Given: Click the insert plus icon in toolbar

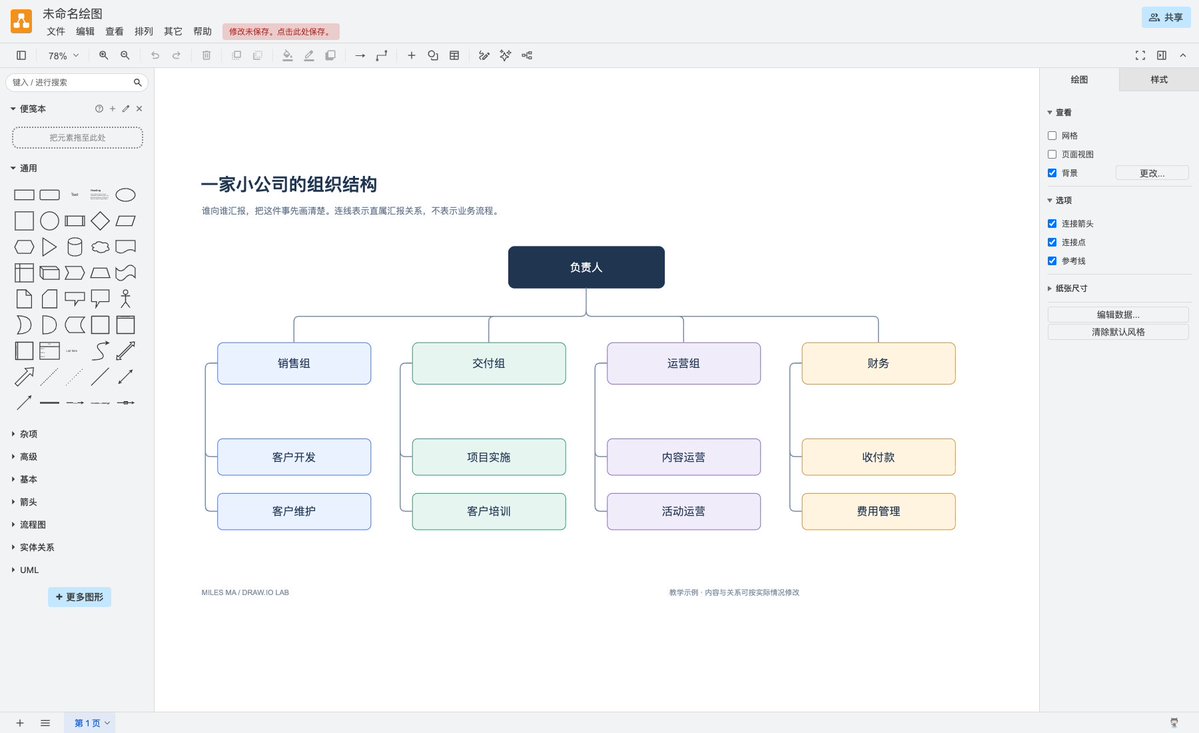Looking at the screenshot, I should click(x=411, y=56).
